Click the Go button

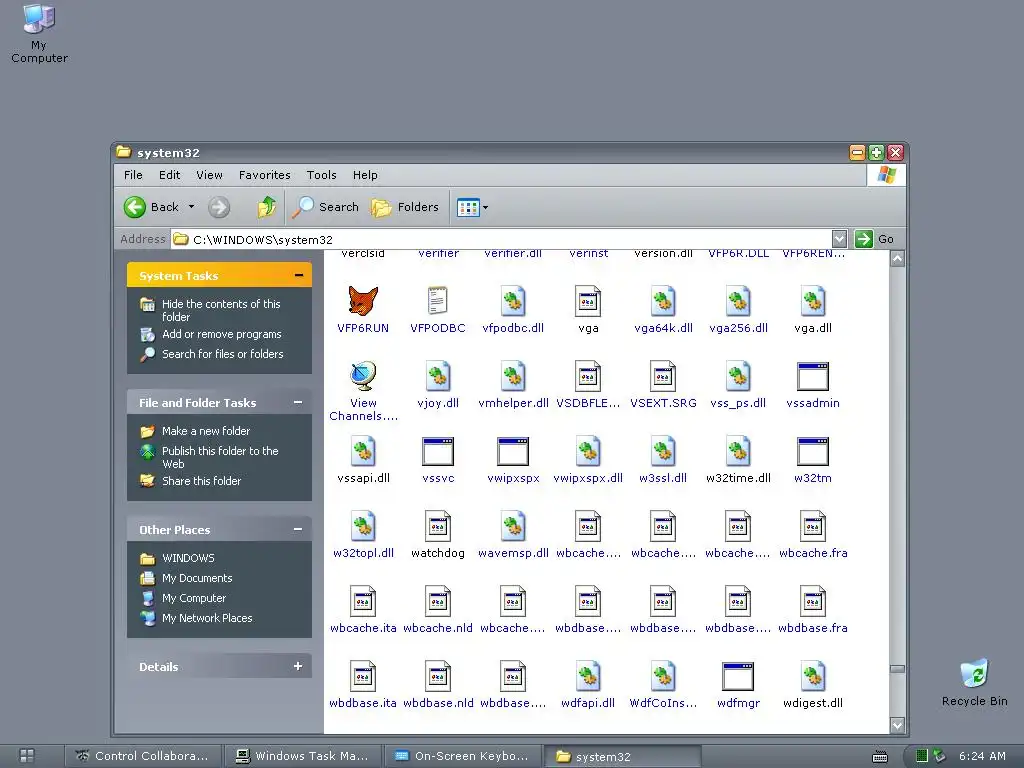pos(874,239)
